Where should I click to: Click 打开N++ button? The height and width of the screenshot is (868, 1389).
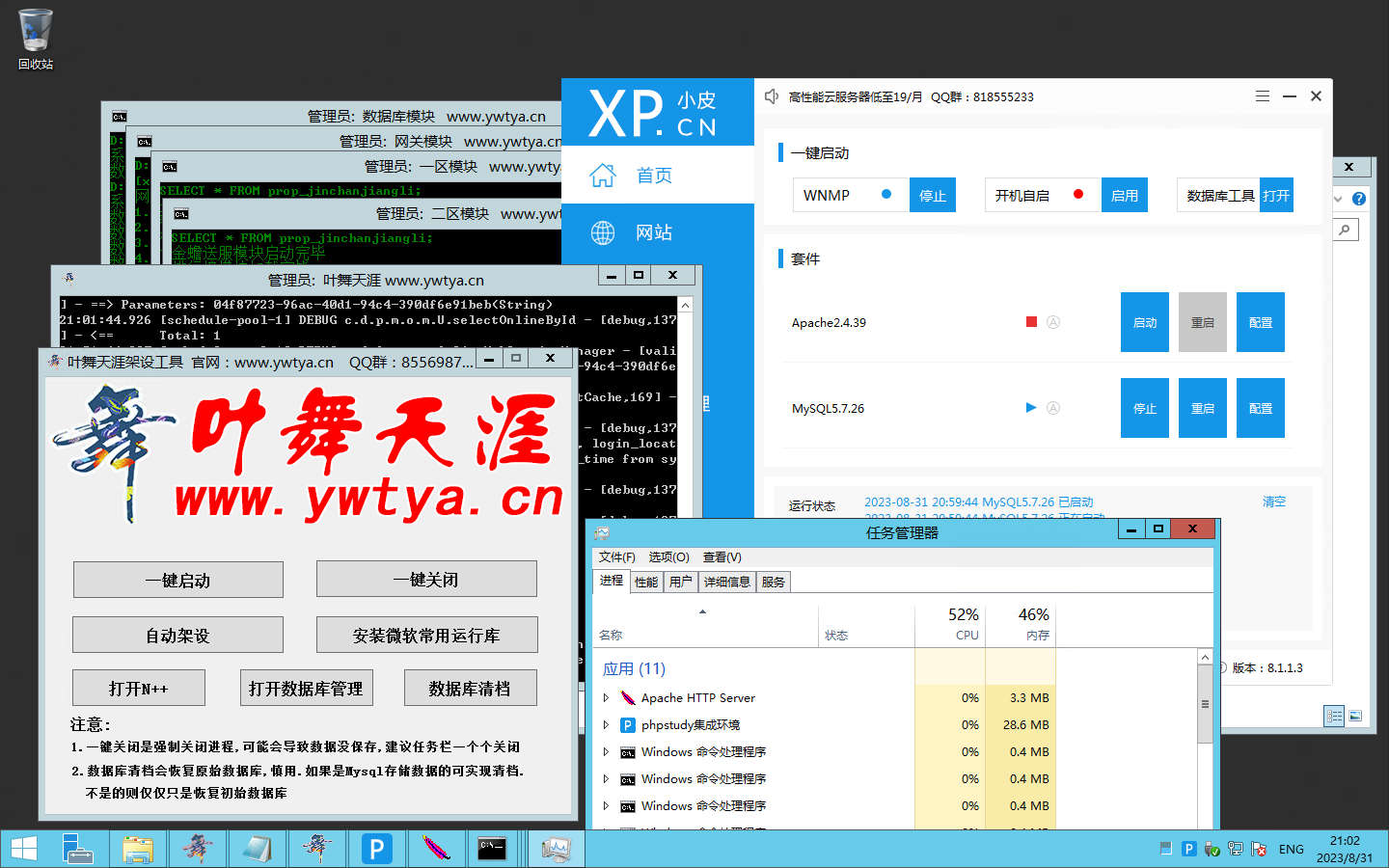(x=139, y=688)
